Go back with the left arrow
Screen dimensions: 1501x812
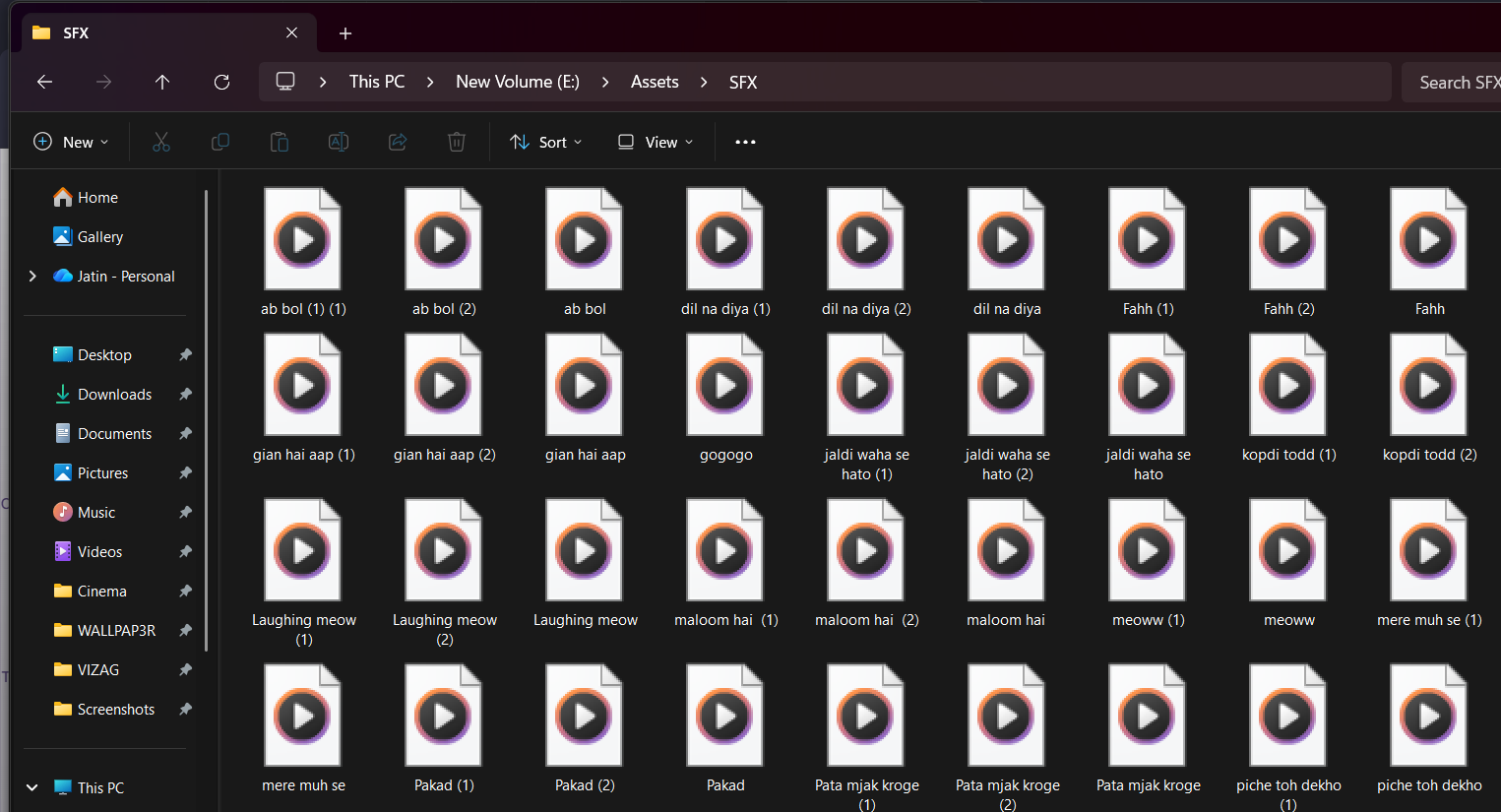click(44, 82)
